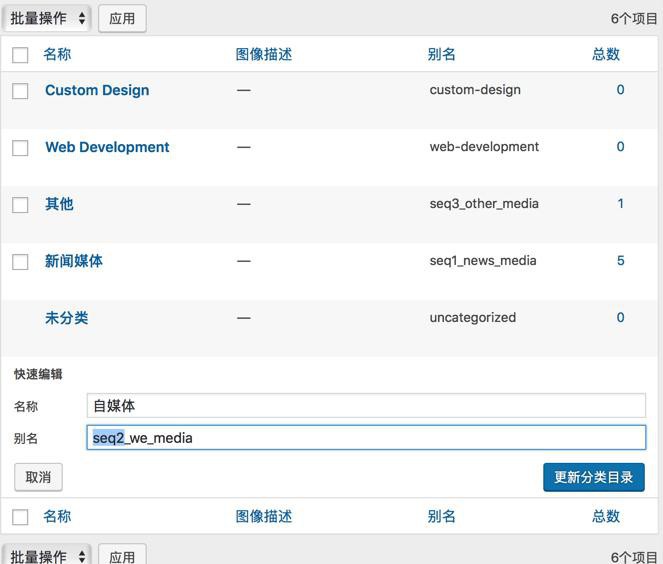Click the top 应用 apply button

tap(122, 18)
